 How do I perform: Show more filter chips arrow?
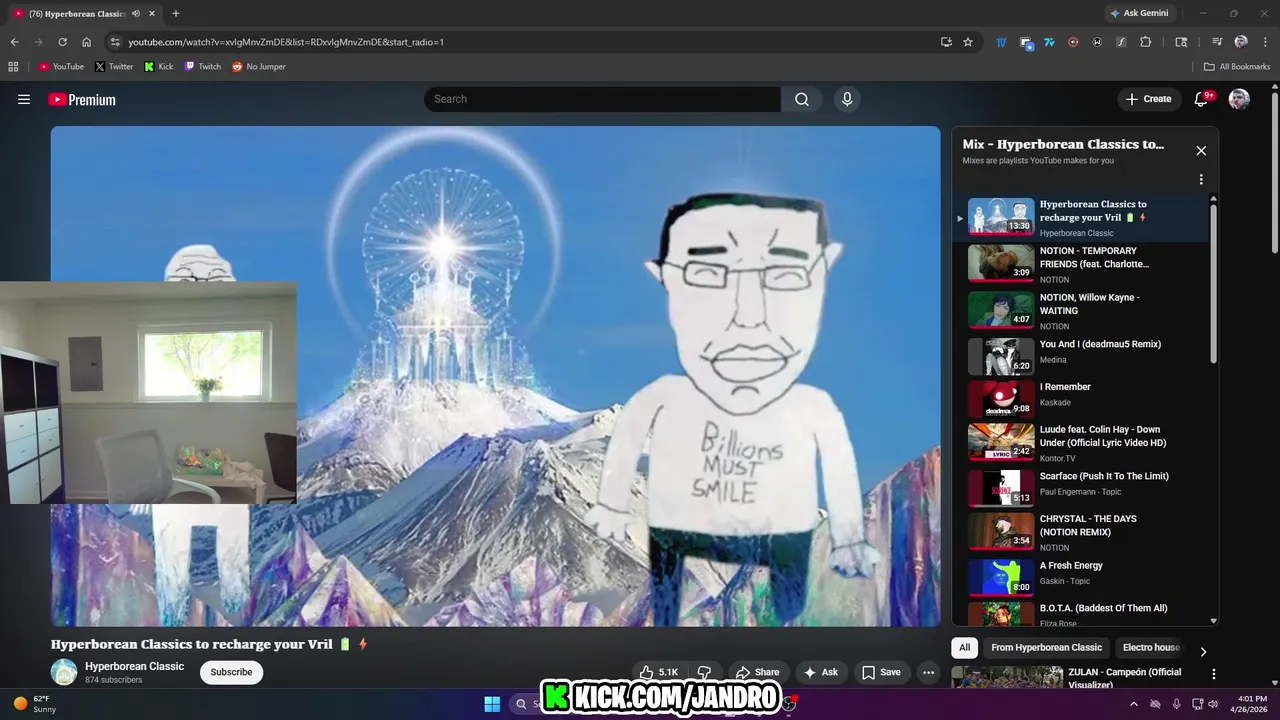click(1203, 651)
